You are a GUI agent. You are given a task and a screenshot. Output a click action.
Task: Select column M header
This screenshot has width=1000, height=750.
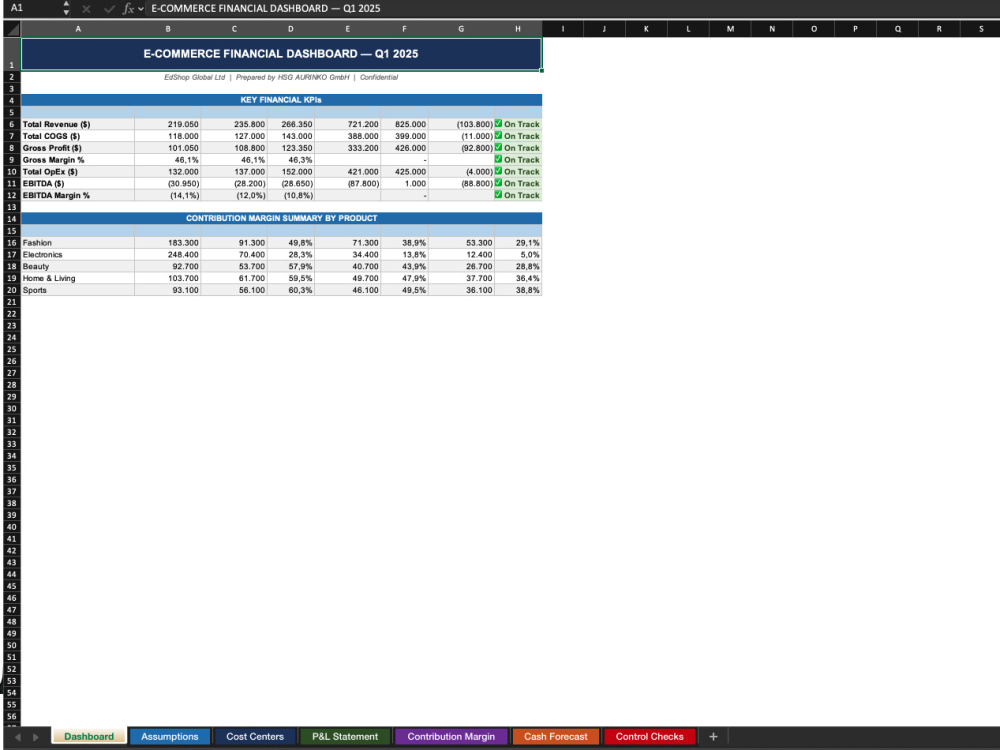730,29
